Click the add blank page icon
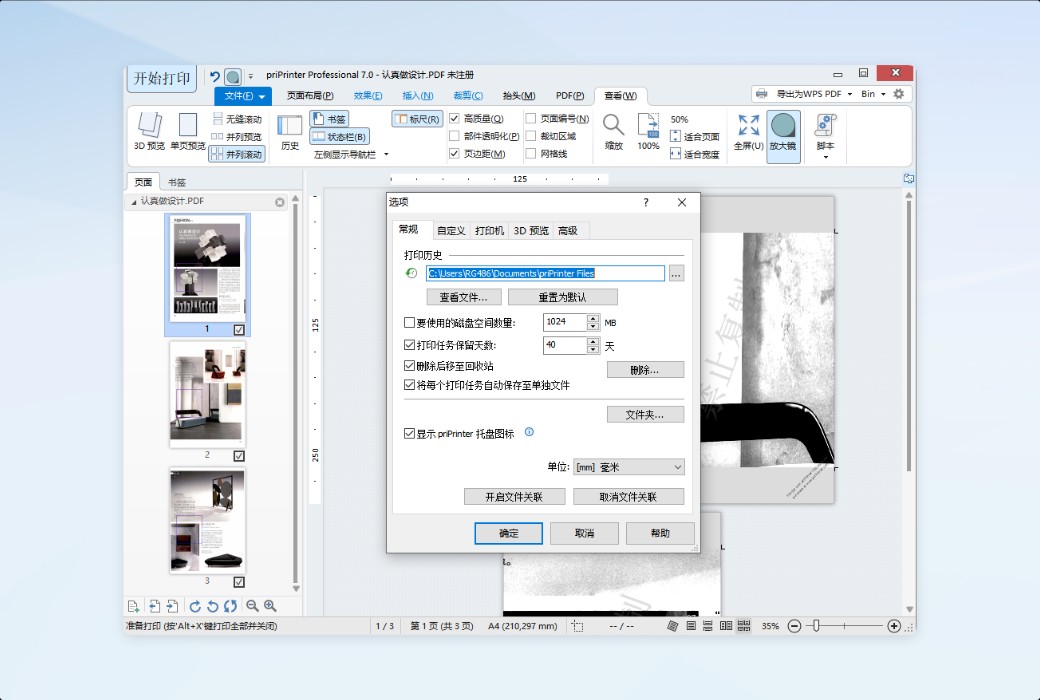 [133, 606]
